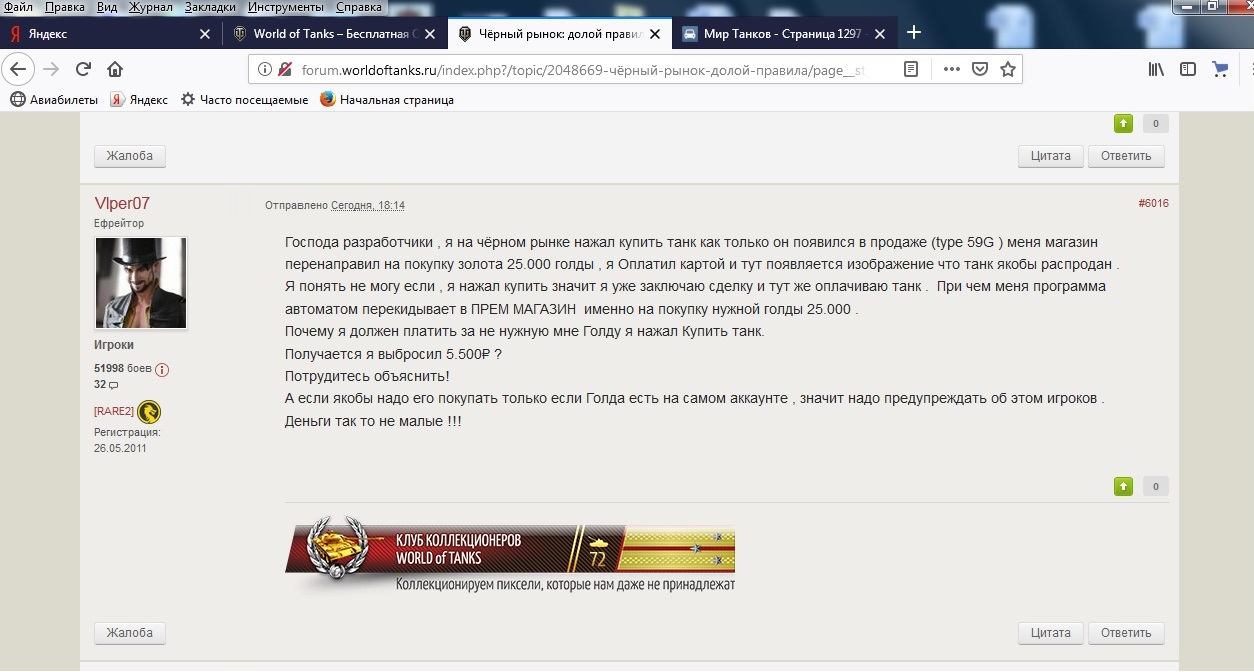Image resolution: width=1254 pixels, height=672 pixels.
Task: Select the Чёрный рынок: долой правила tab
Action: coord(560,33)
